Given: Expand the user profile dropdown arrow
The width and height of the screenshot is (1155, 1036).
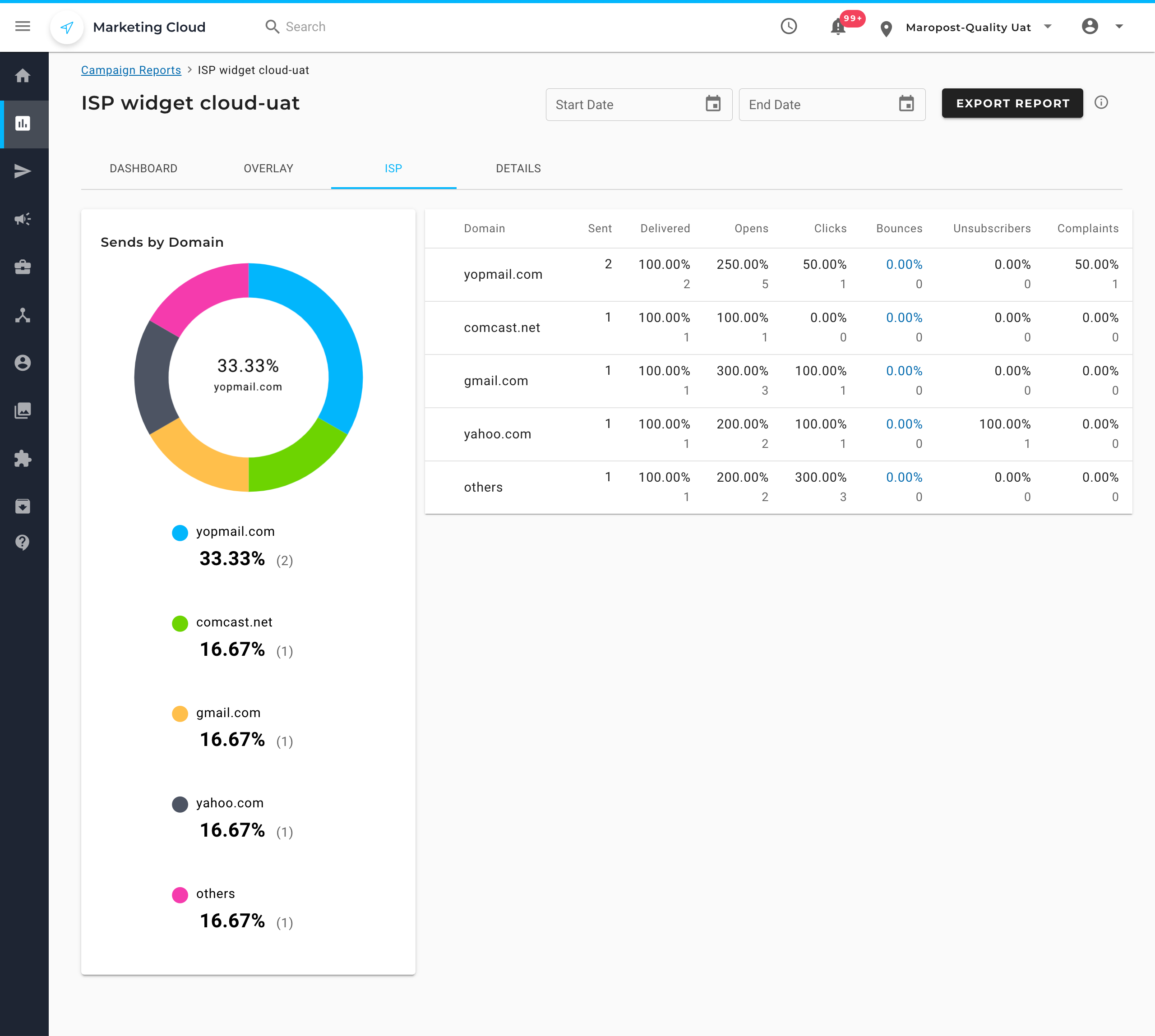Looking at the screenshot, I should pyautogui.click(x=1119, y=26).
